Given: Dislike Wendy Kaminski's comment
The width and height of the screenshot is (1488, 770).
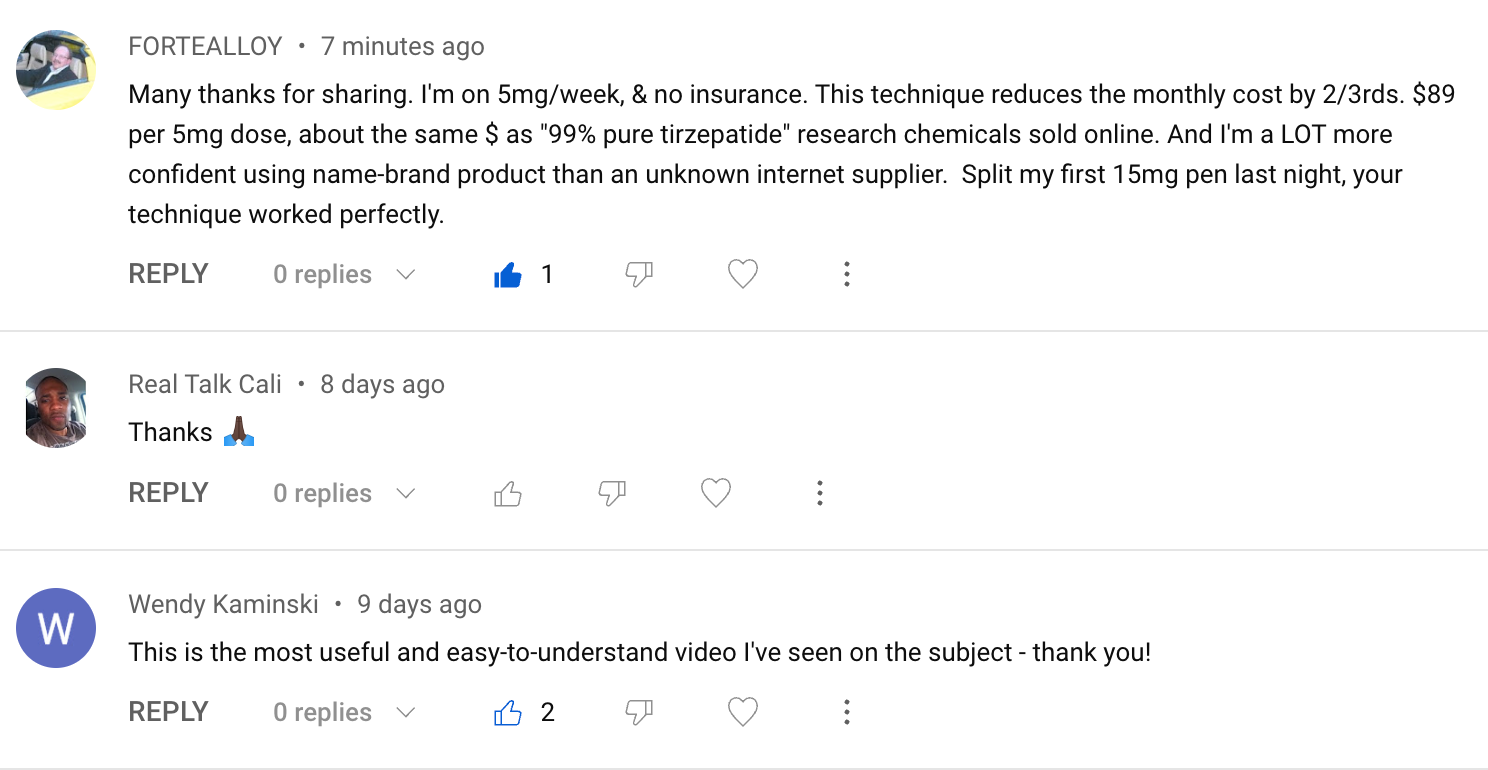Looking at the screenshot, I should tap(639, 712).
